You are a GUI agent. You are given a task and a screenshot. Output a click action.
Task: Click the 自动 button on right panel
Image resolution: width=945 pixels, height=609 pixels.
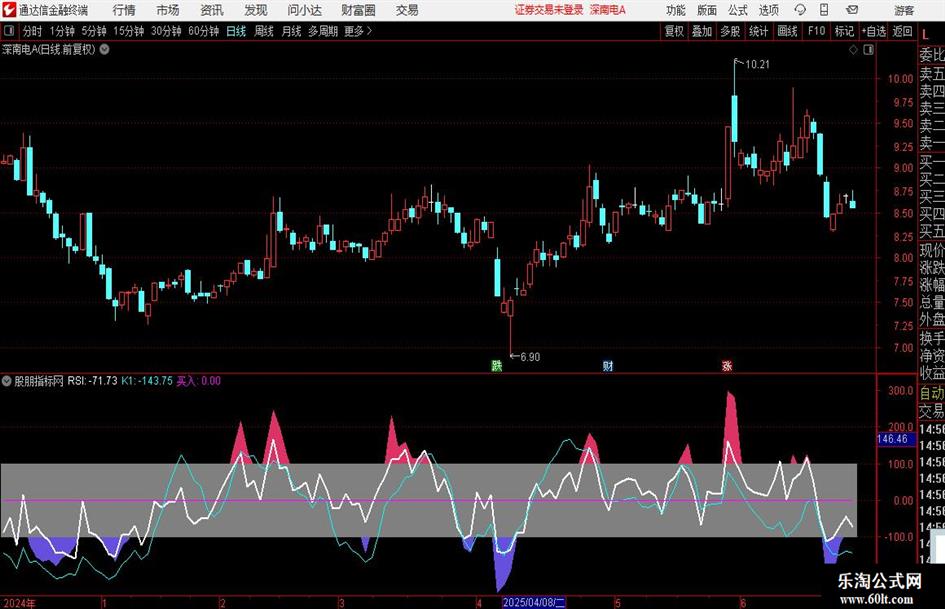(932, 393)
